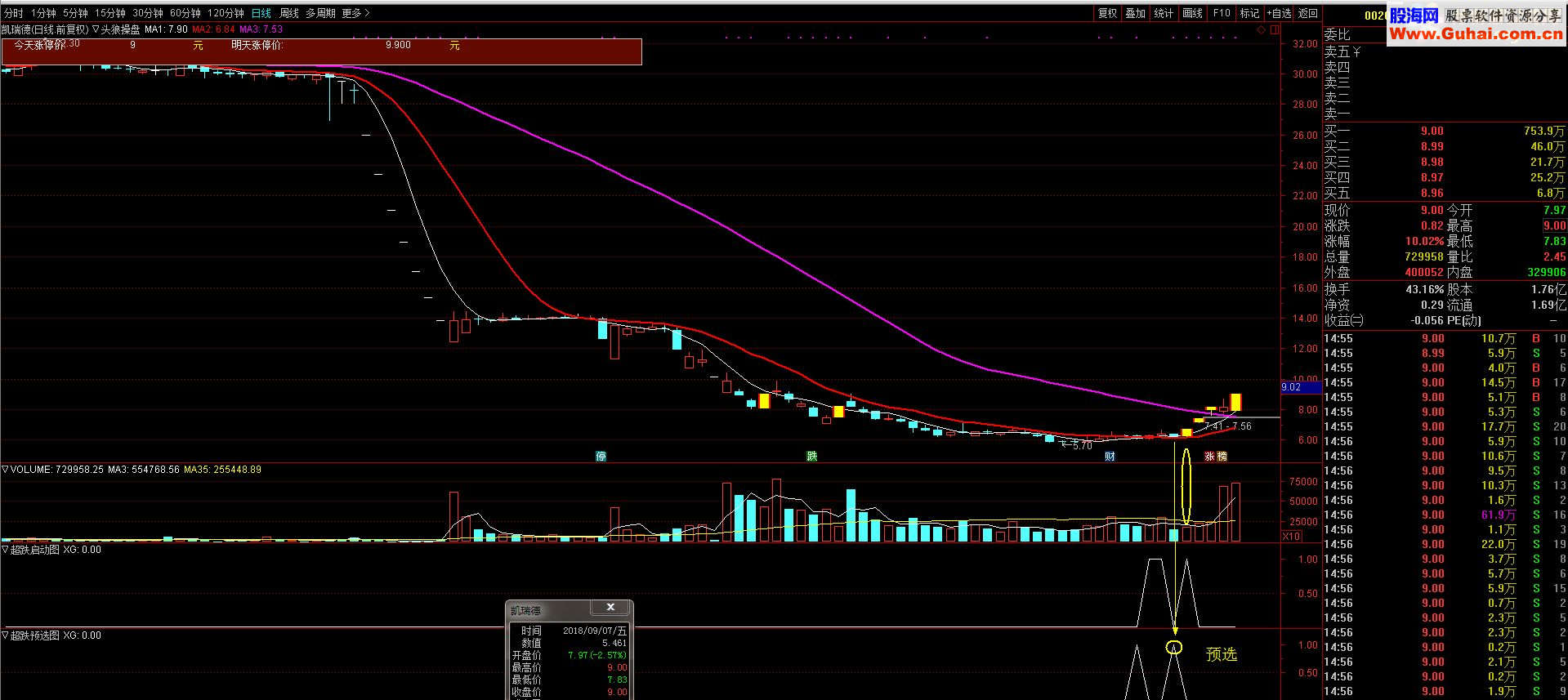Viewport: 1568px width, 700px height.
Task: Click the diamond icon above the price axis
Action: click(1261, 29)
